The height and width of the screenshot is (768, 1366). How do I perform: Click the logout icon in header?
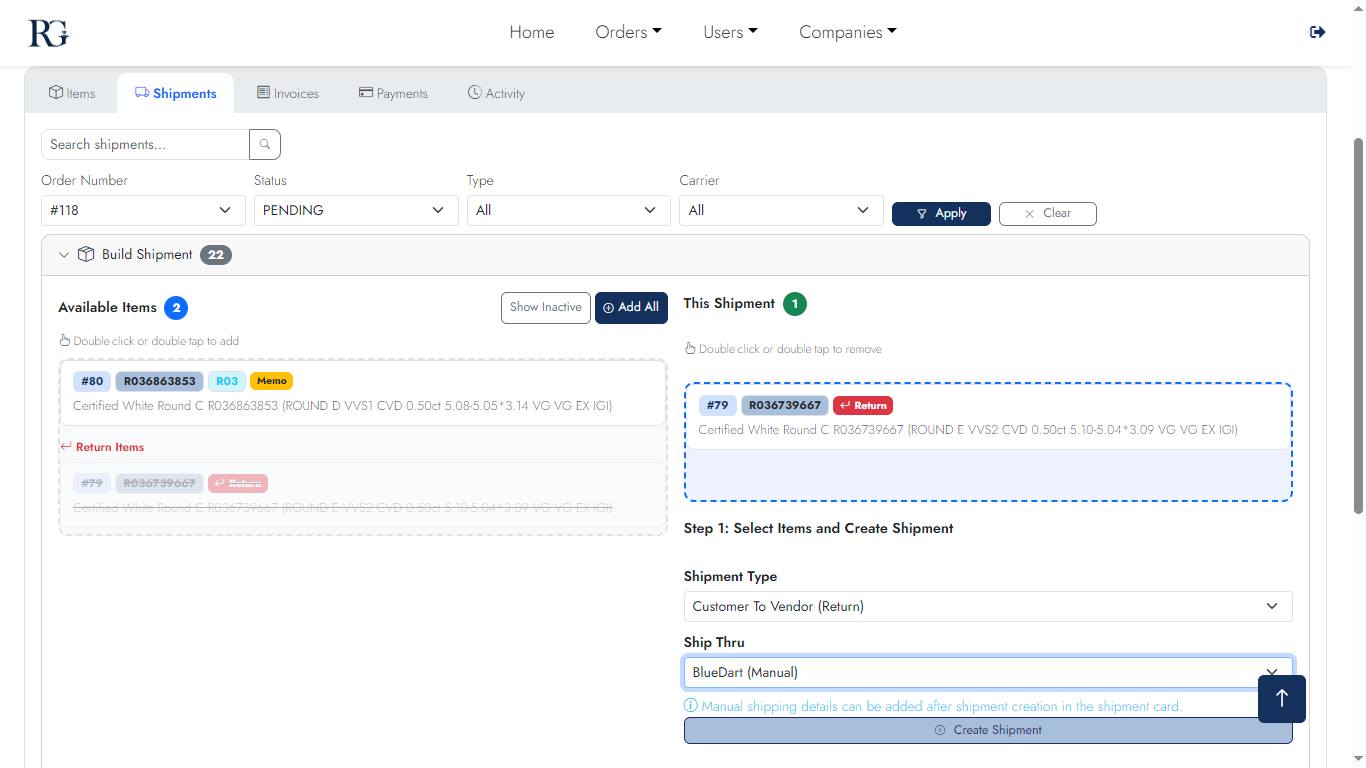[1317, 32]
